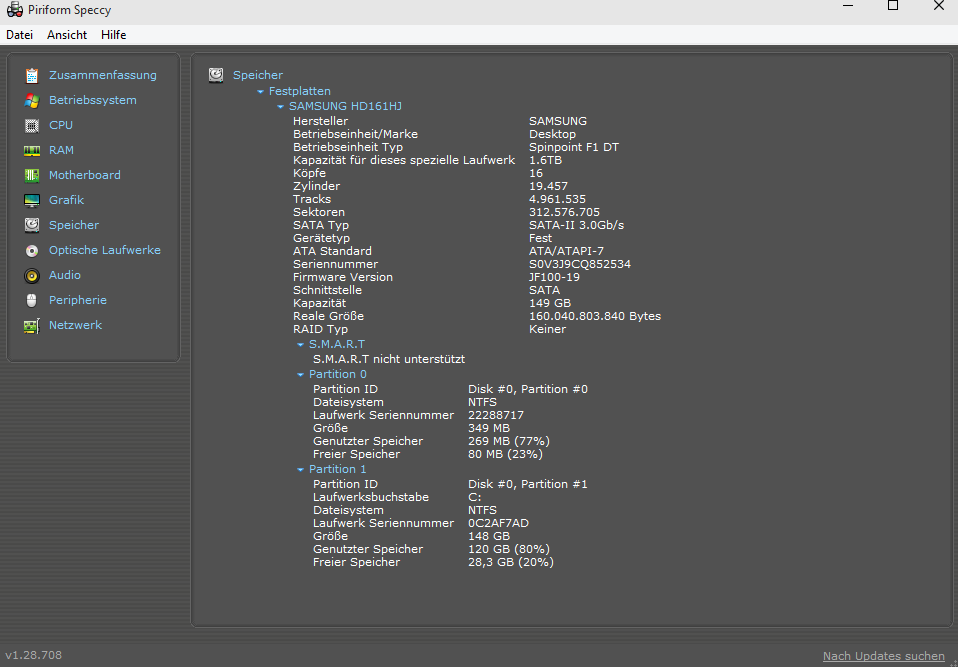Viewport: 958px width, 667px height.
Task: Click the CPU chip icon
Action: (32, 125)
